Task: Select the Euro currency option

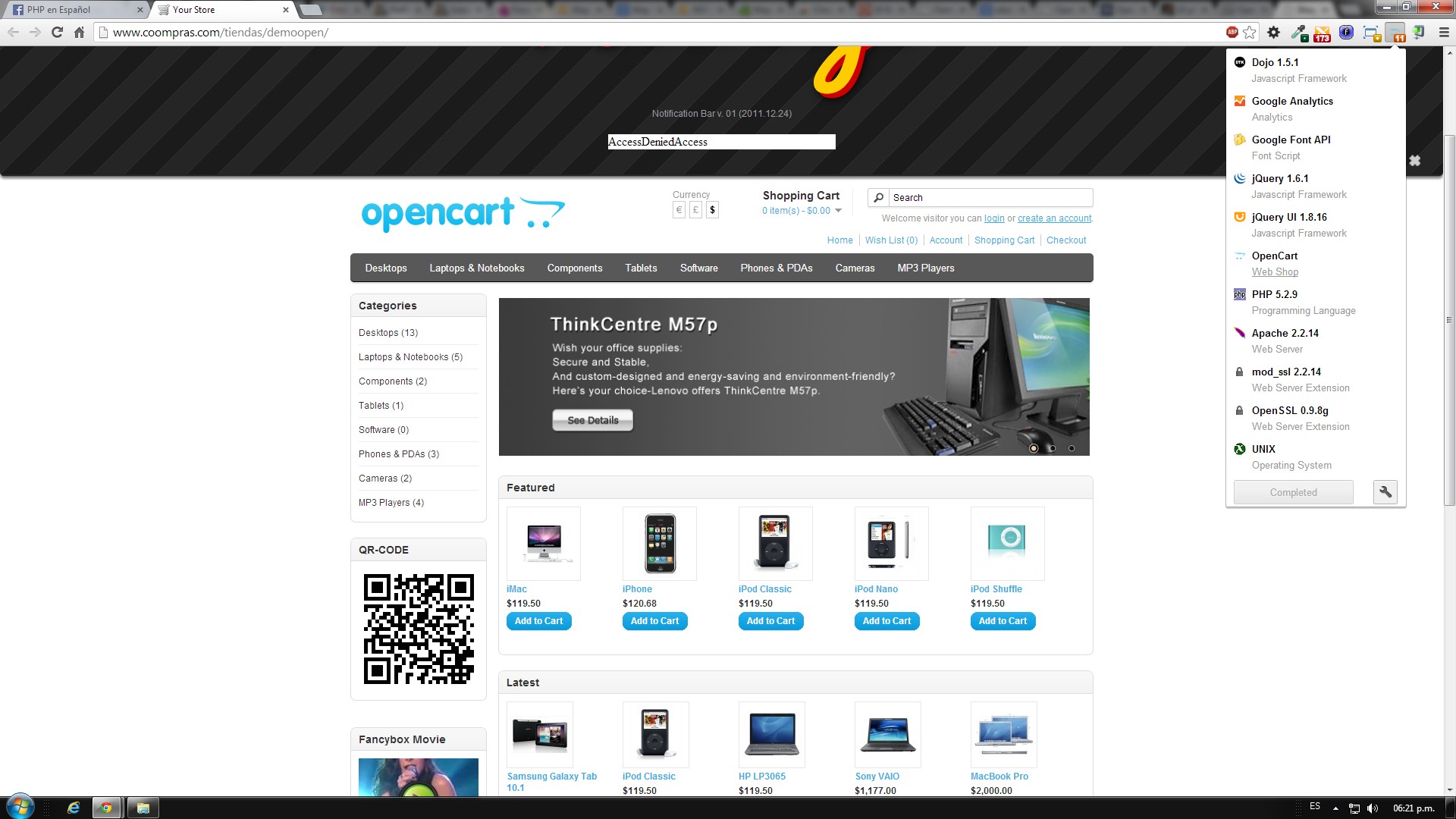Action: click(679, 210)
